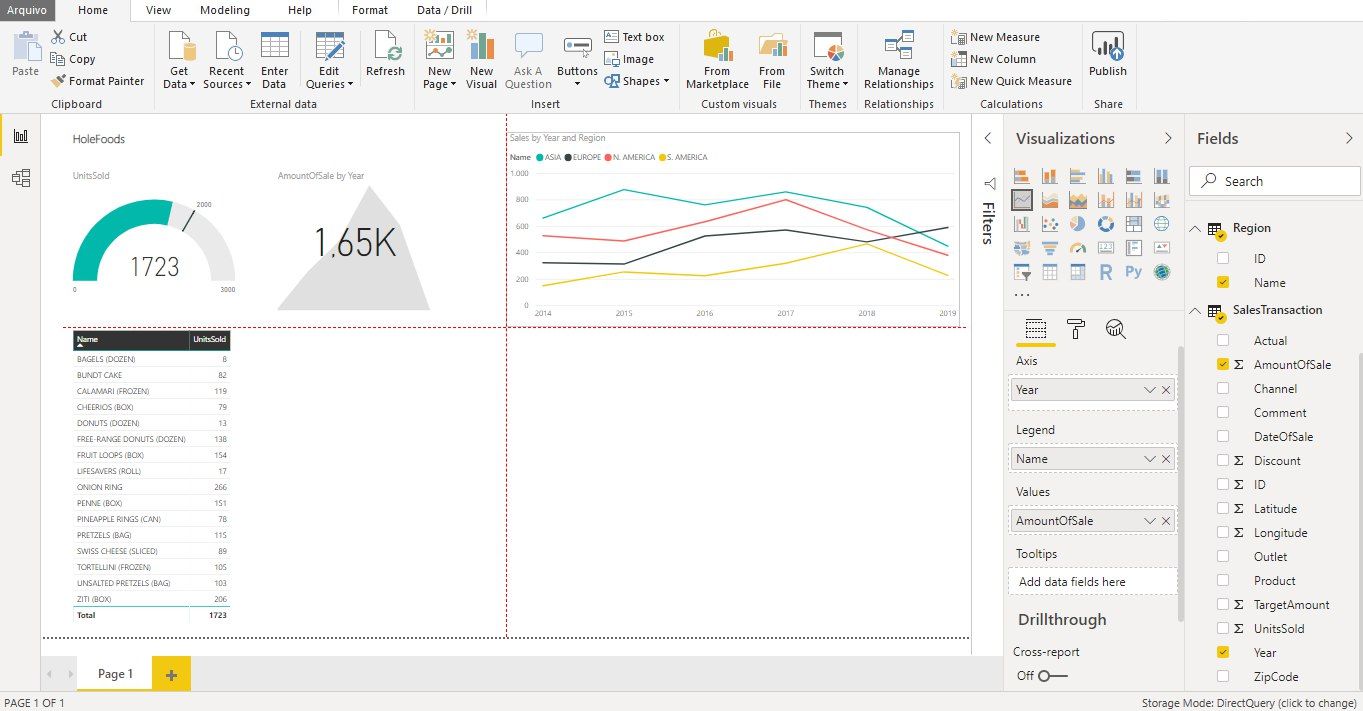Screen dimensions: 1363x711
Task: Collapse the SalesTransaction table in Fields
Action: click(1195, 311)
